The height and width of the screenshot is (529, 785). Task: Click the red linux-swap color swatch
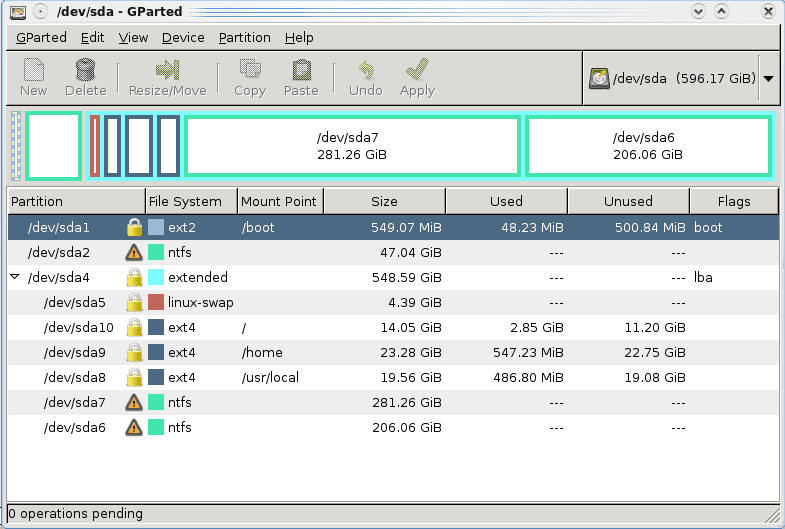click(x=156, y=302)
